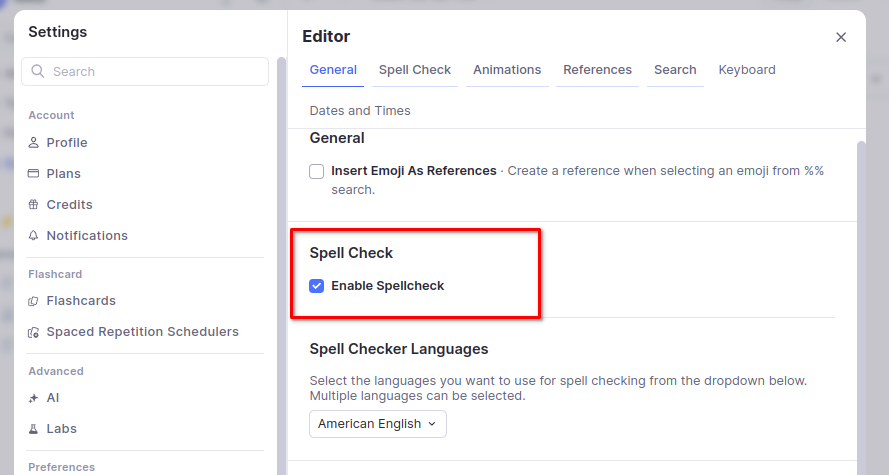889x475 pixels.
Task: Click the Plans card icon
Action: coord(34,174)
